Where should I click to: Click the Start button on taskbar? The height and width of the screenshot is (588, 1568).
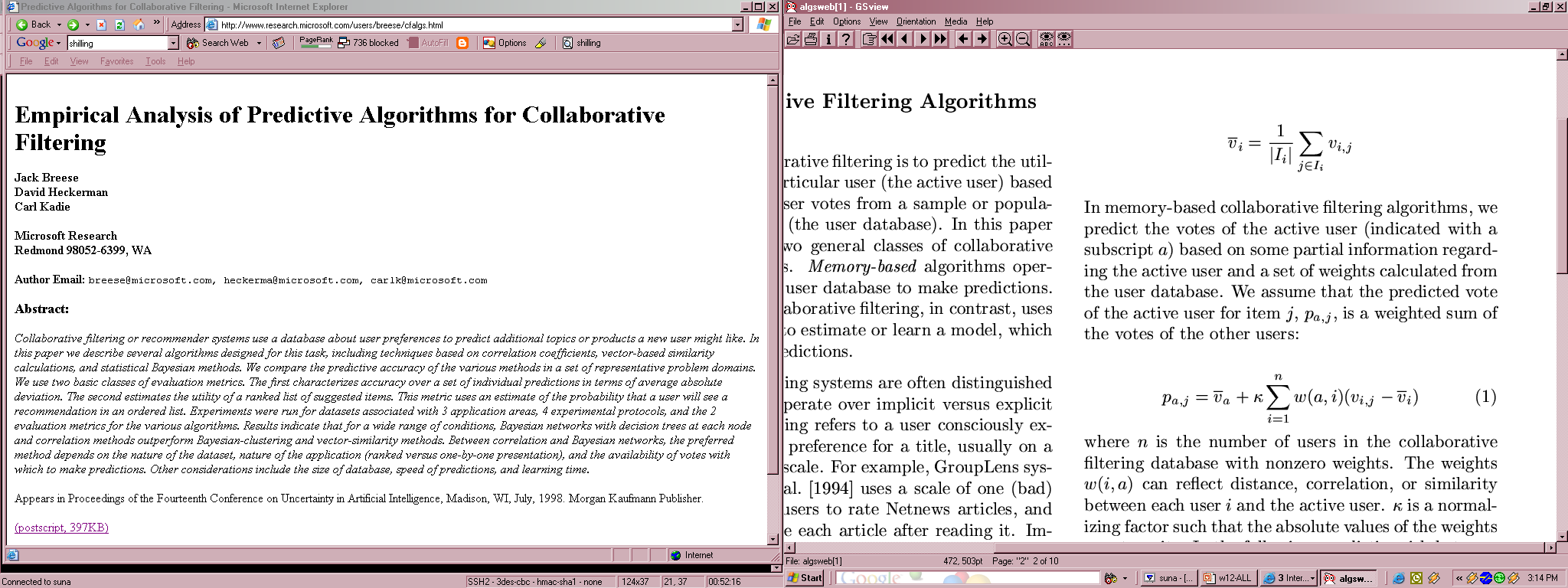coord(805,578)
